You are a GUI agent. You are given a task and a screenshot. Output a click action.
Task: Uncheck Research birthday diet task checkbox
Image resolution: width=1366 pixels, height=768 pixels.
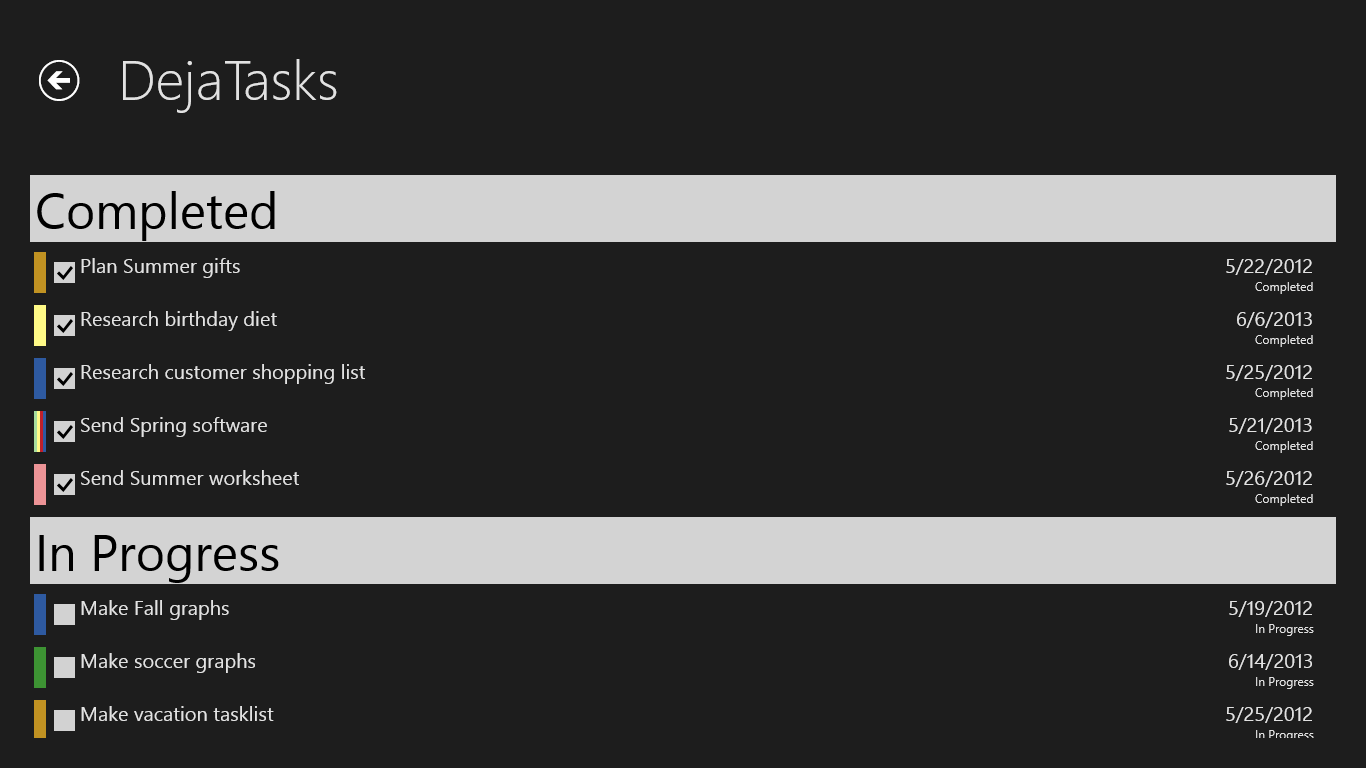(x=64, y=325)
